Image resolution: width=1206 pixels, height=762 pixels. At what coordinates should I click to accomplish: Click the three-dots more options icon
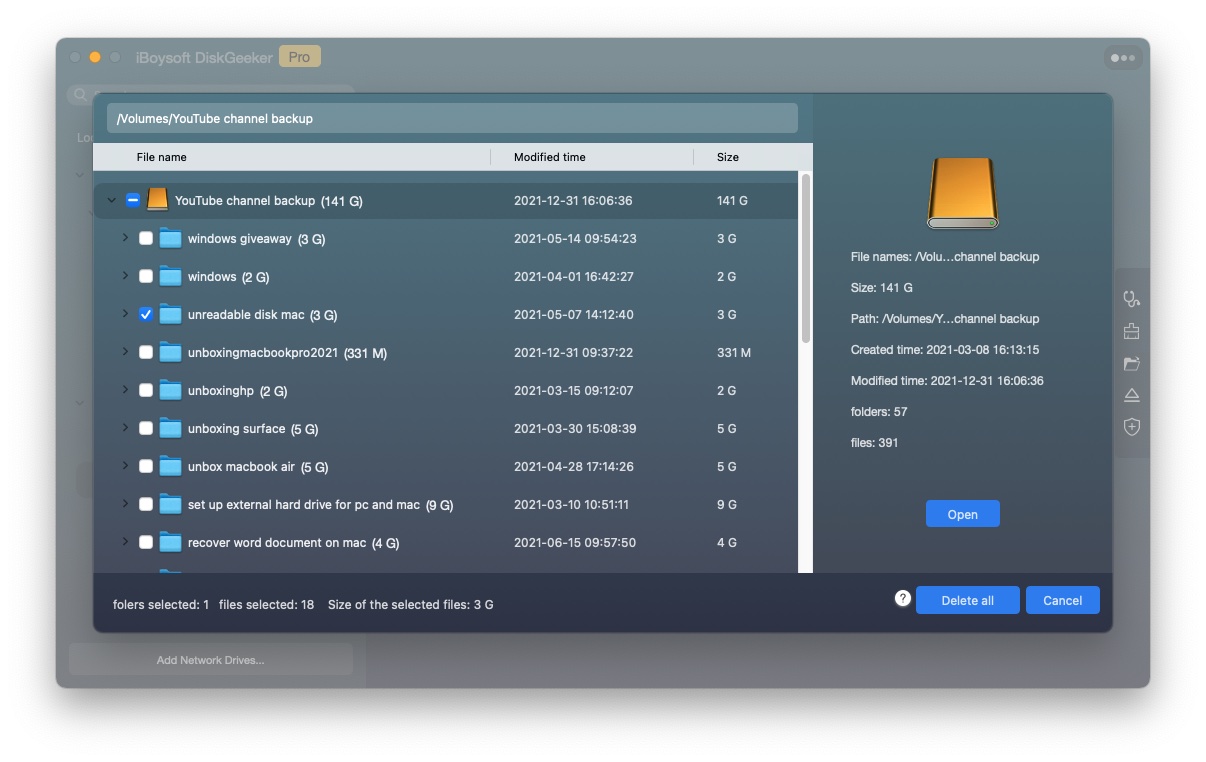1122,58
